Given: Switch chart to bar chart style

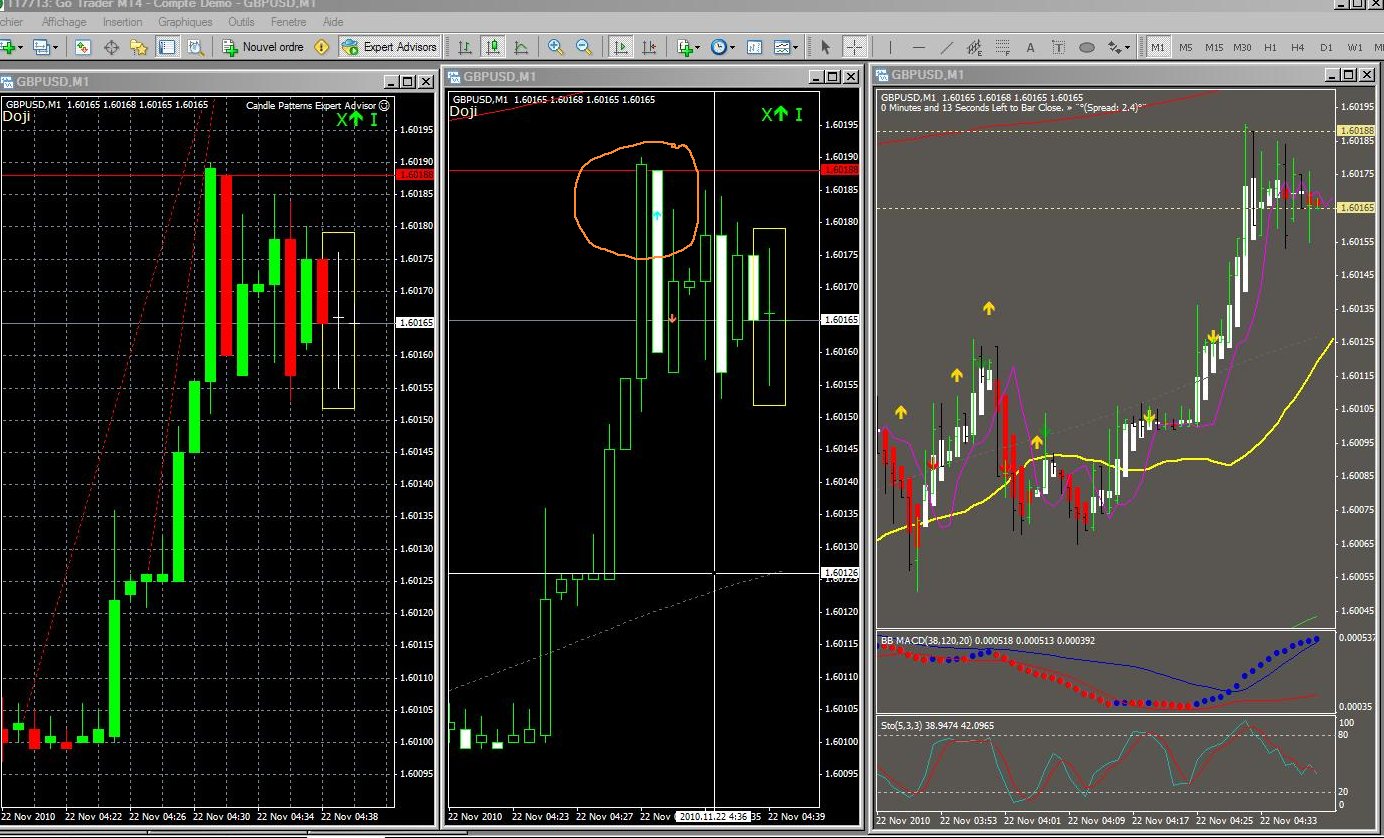Looking at the screenshot, I should pyautogui.click(x=465, y=47).
